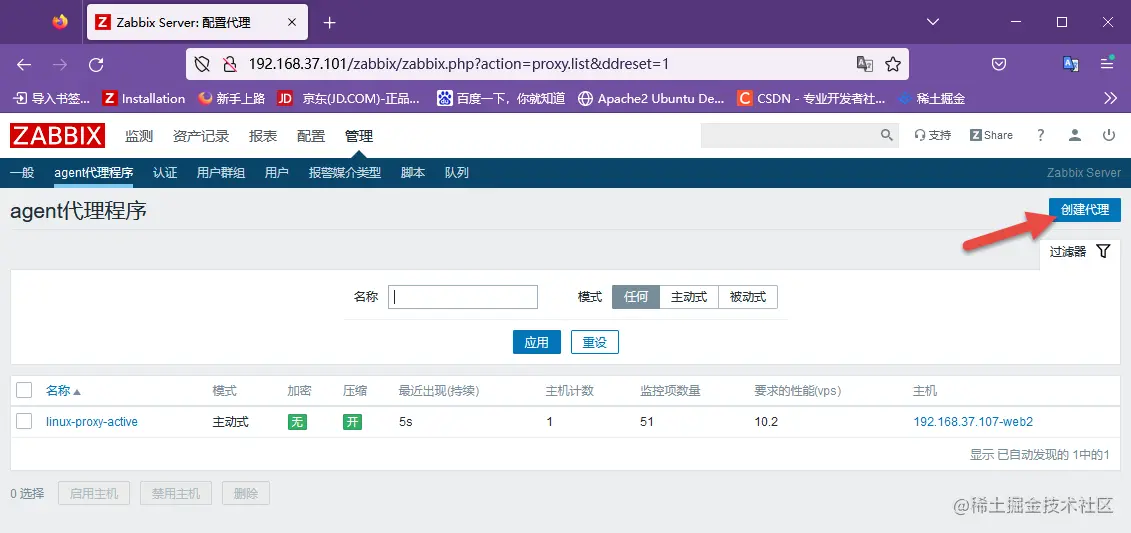Open the Firefox application menu
1131x533 pixels.
coord(1107,63)
